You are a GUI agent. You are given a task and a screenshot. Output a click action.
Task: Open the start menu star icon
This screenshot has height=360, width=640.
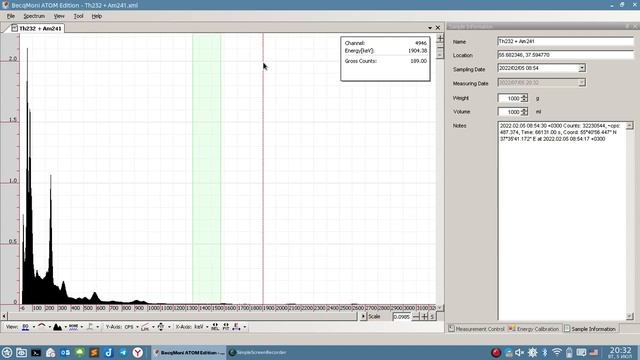7,353
